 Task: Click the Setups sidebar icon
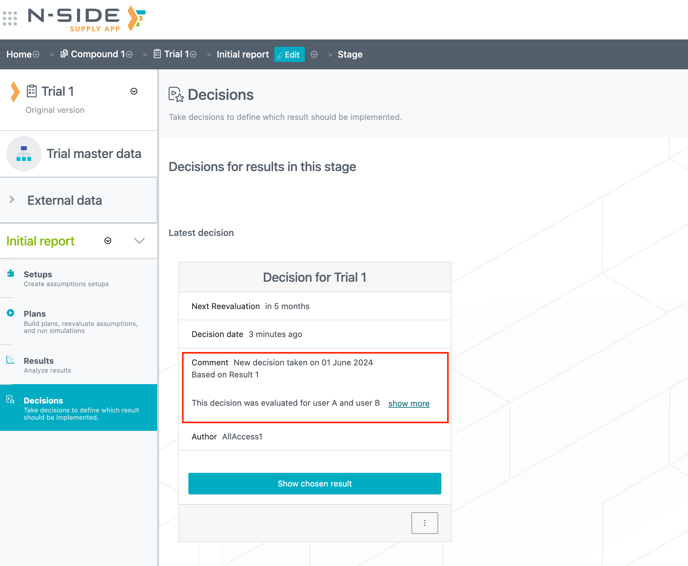tap(11, 273)
